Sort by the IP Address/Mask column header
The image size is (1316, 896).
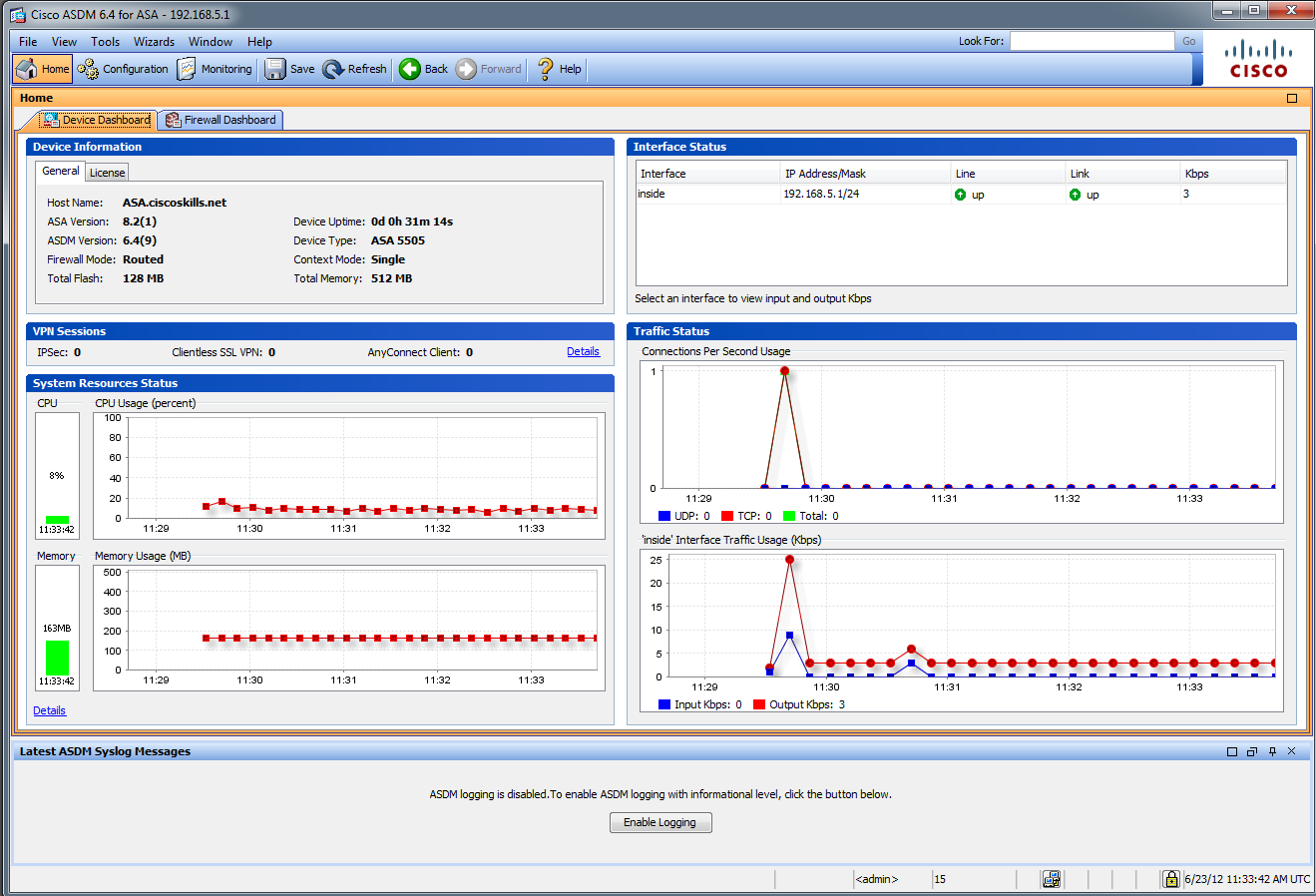click(x=866, y=174)
